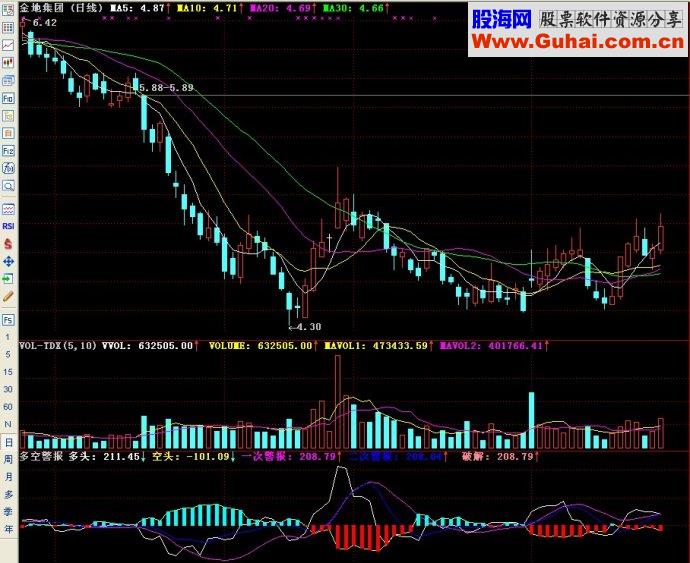Click the 多空警报 indicator name

[x=41, y=456]
